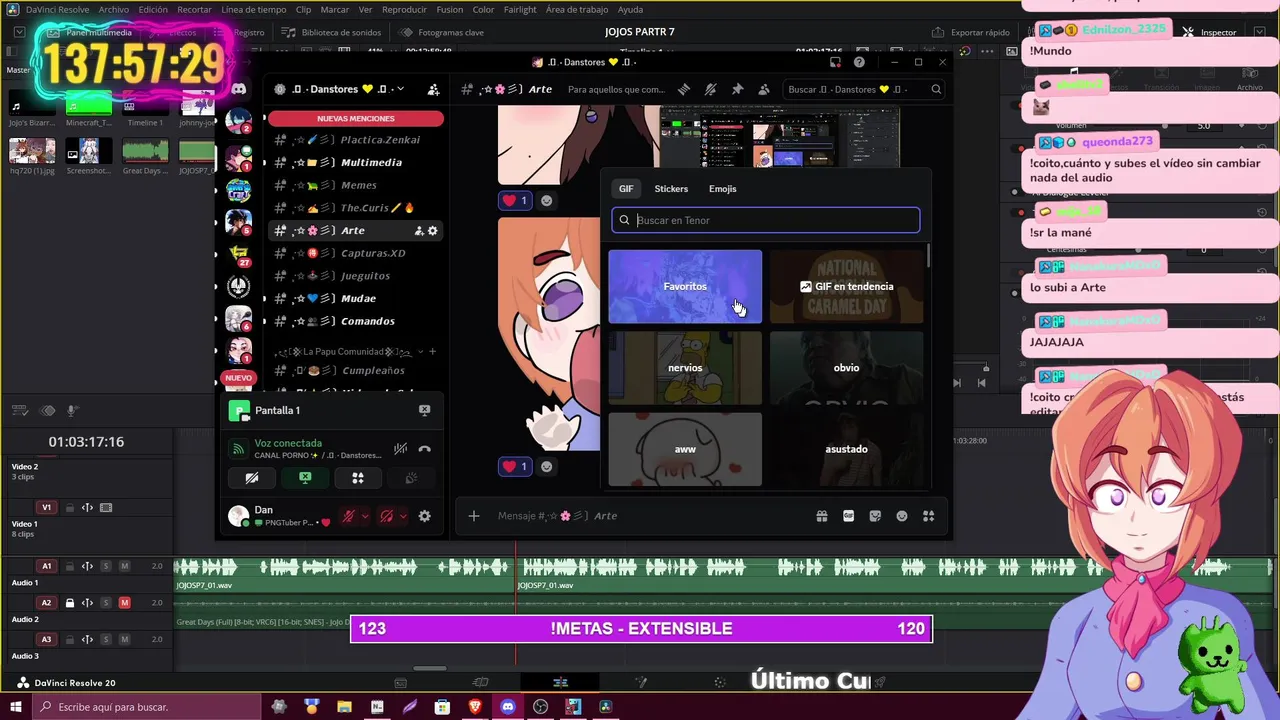The width and height of the screenshot is (1280, 720).
Task: Switch to Fusion page icon in DaVinci
Action: point(641,683)
